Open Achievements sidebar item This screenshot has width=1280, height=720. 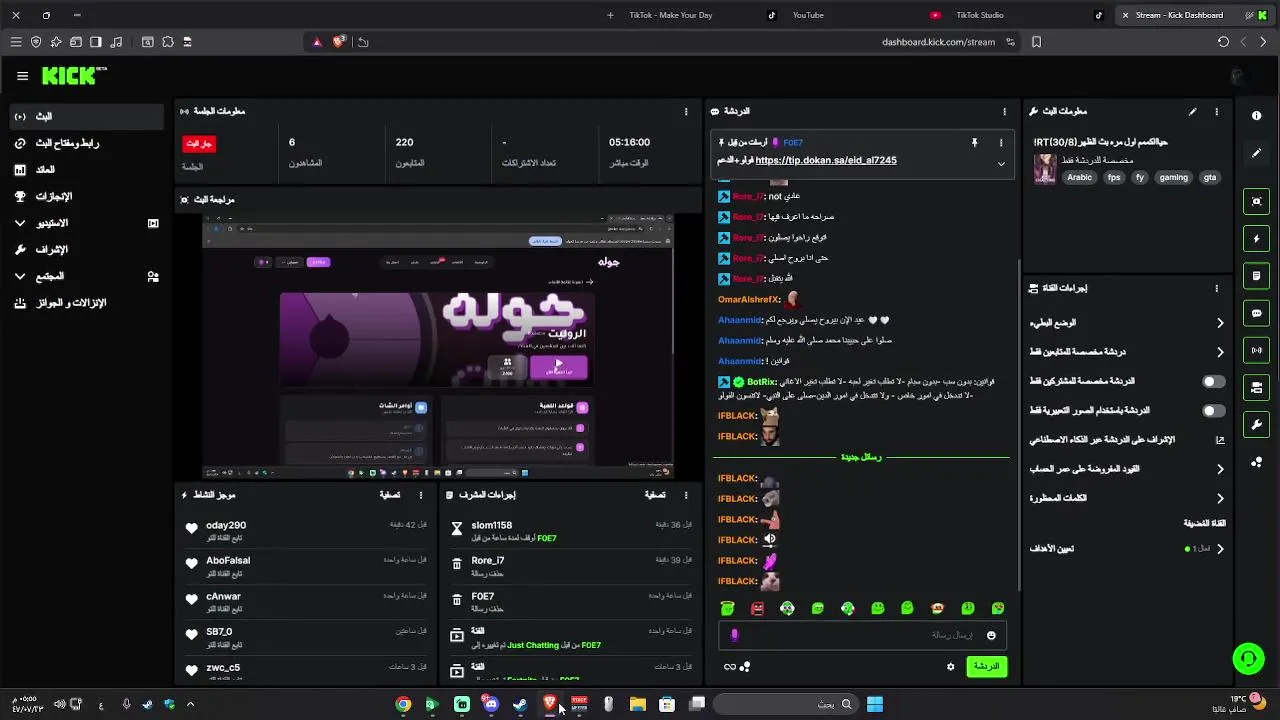[x=86, y=197]
